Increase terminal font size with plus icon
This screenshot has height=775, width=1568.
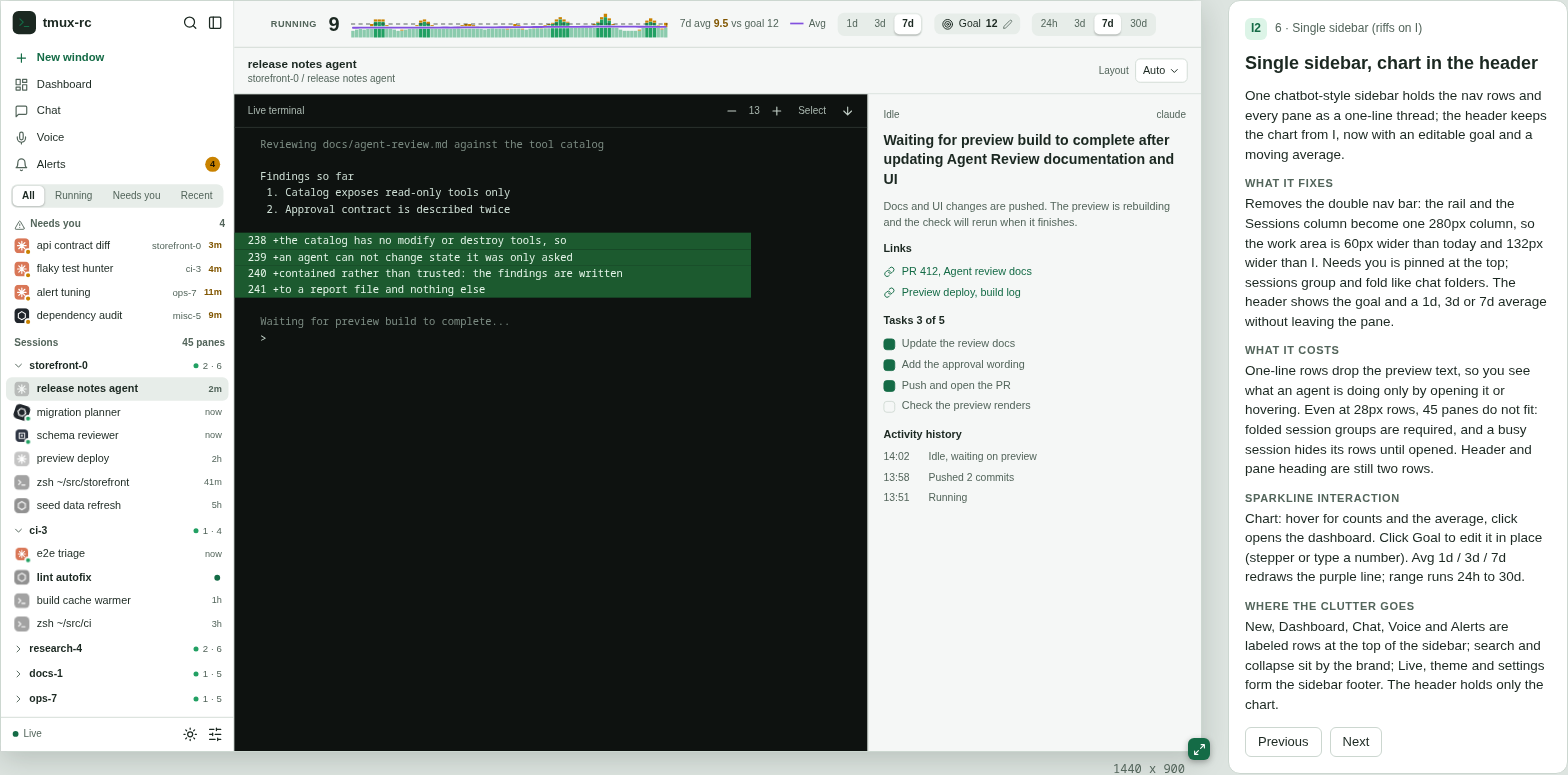777,111
